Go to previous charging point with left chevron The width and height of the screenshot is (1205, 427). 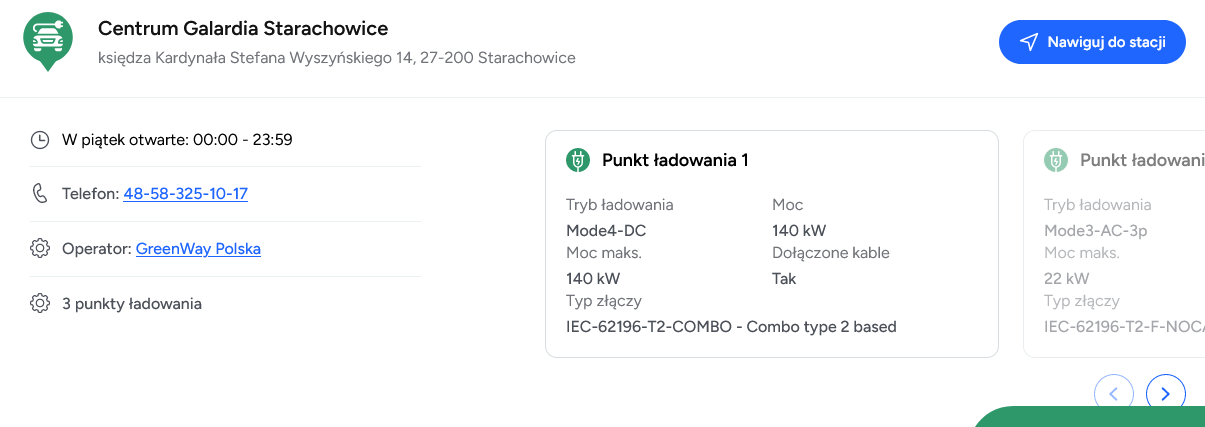pyautogui.click(x=1114, y=394)
